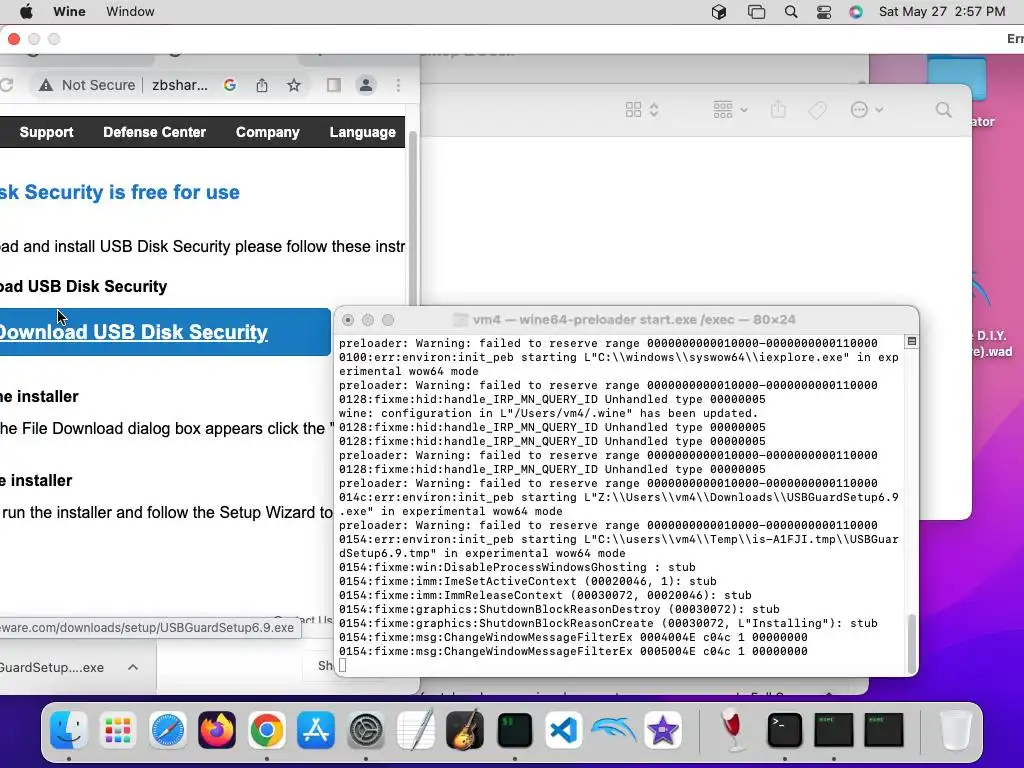Bookmark this page with the star icon

[294, 86]
